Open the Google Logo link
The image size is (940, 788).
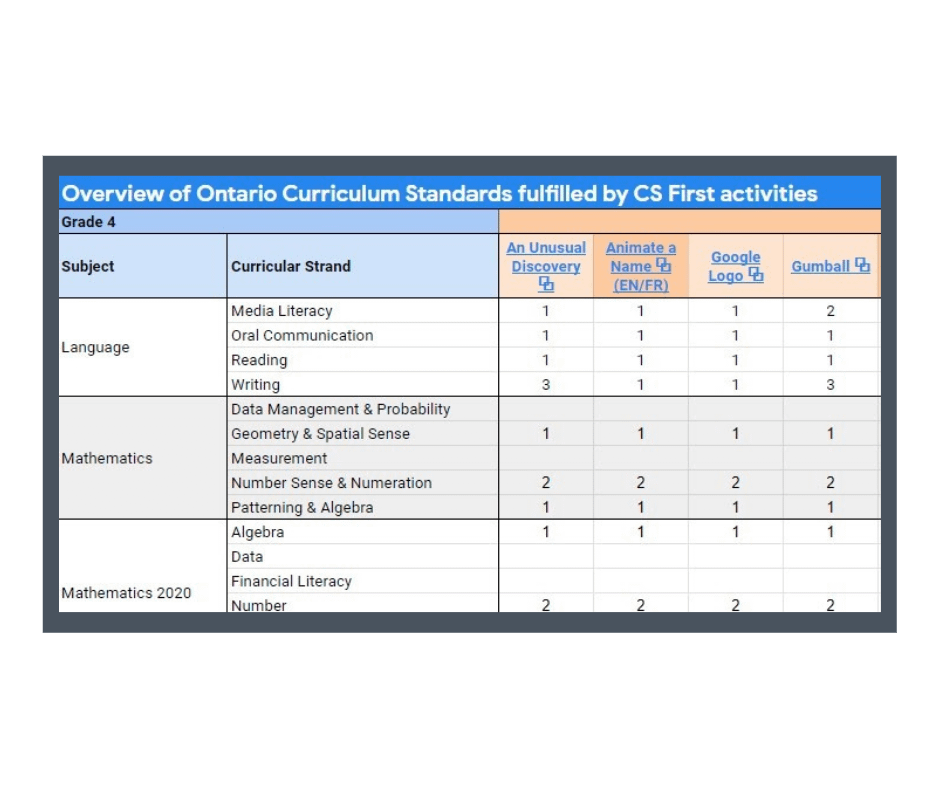[x=735, y=266]
